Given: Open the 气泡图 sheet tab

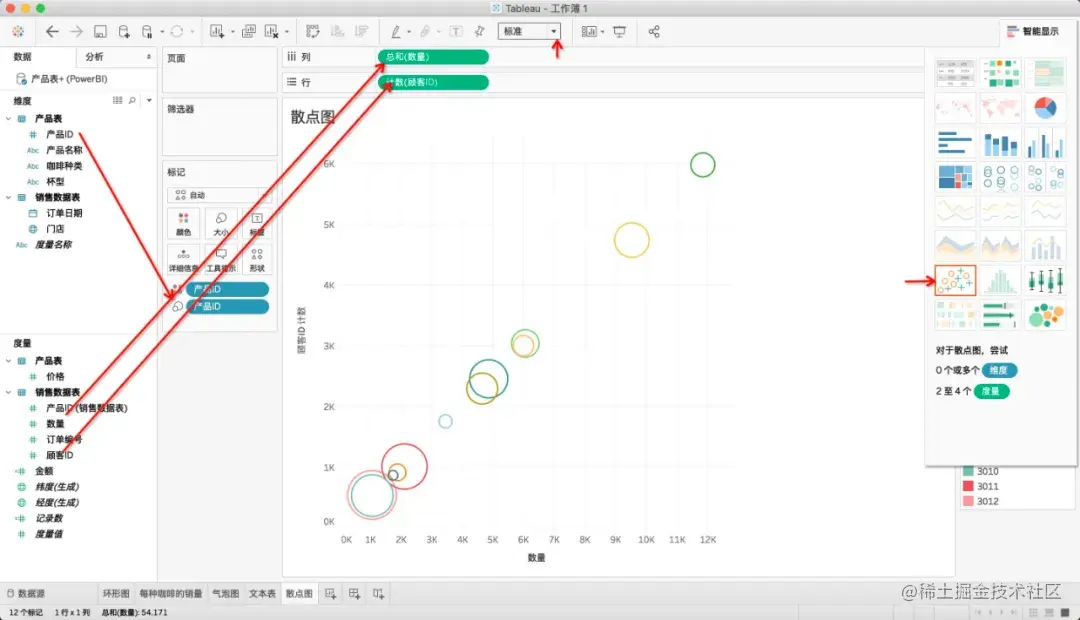Looking at the screenshot, I should coord(225,593).
